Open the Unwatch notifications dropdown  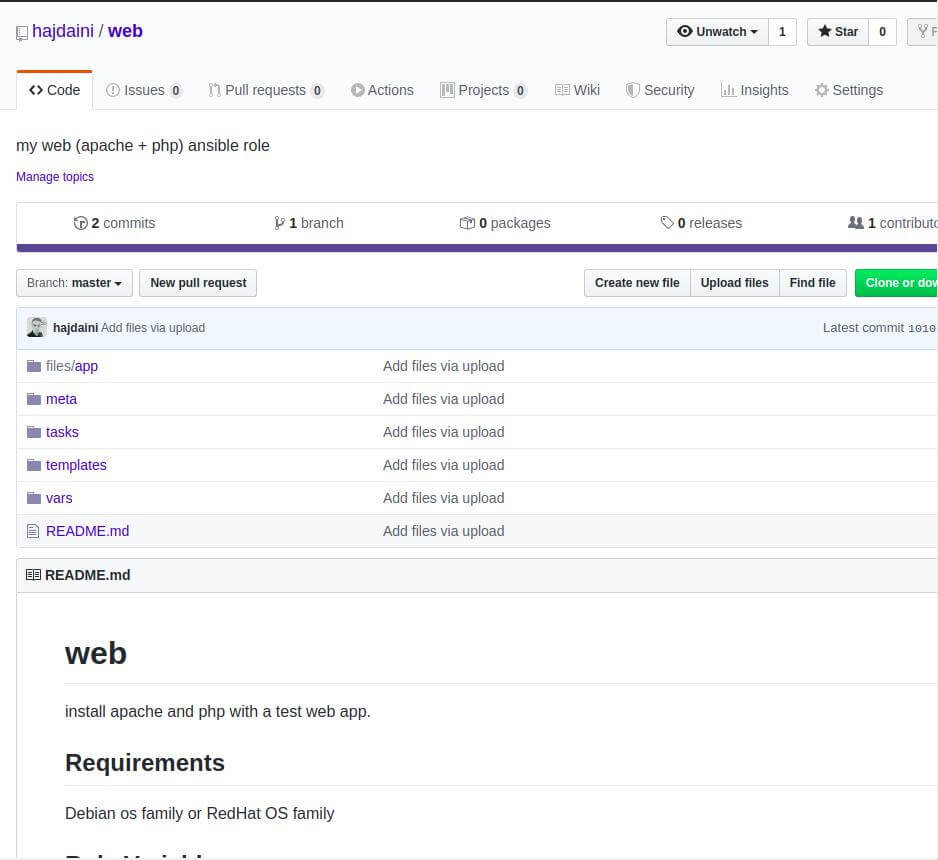pyautogui.click(x=717, y=32)
